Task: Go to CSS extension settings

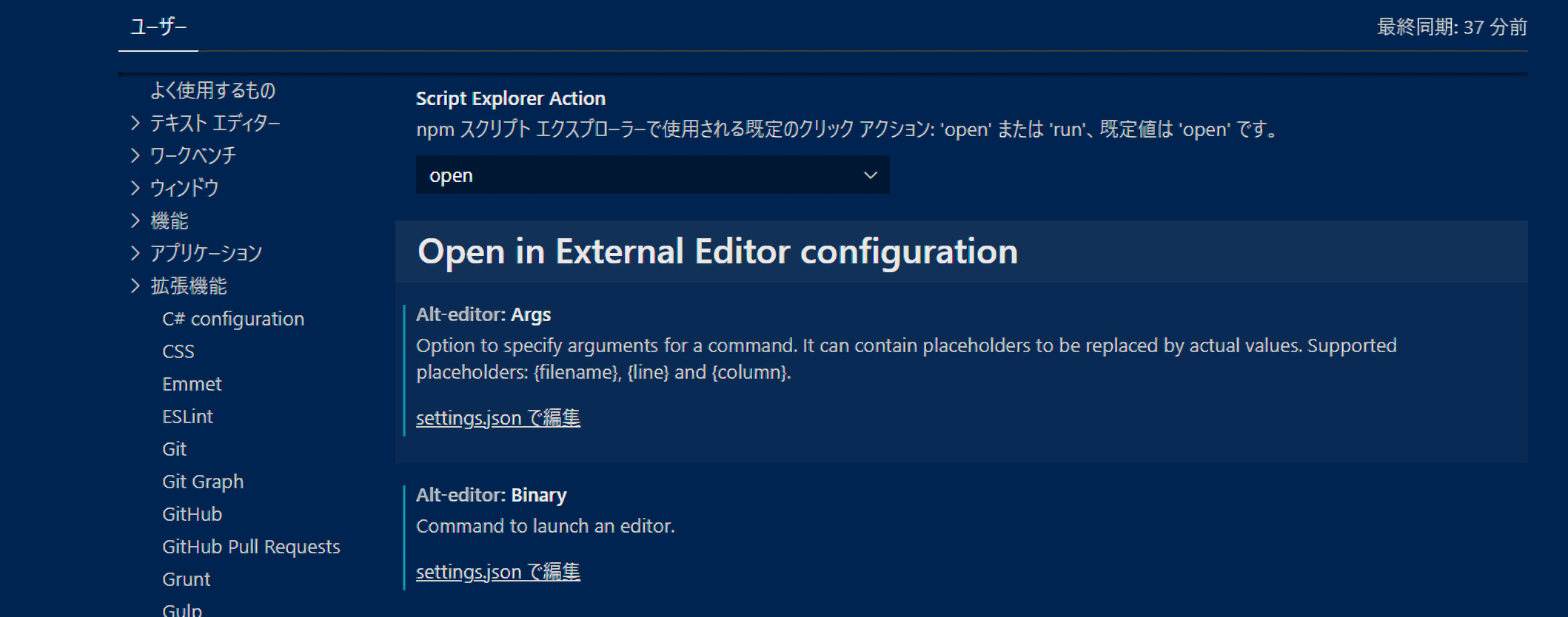Action: pyautogui.click(x=178, y=351)
